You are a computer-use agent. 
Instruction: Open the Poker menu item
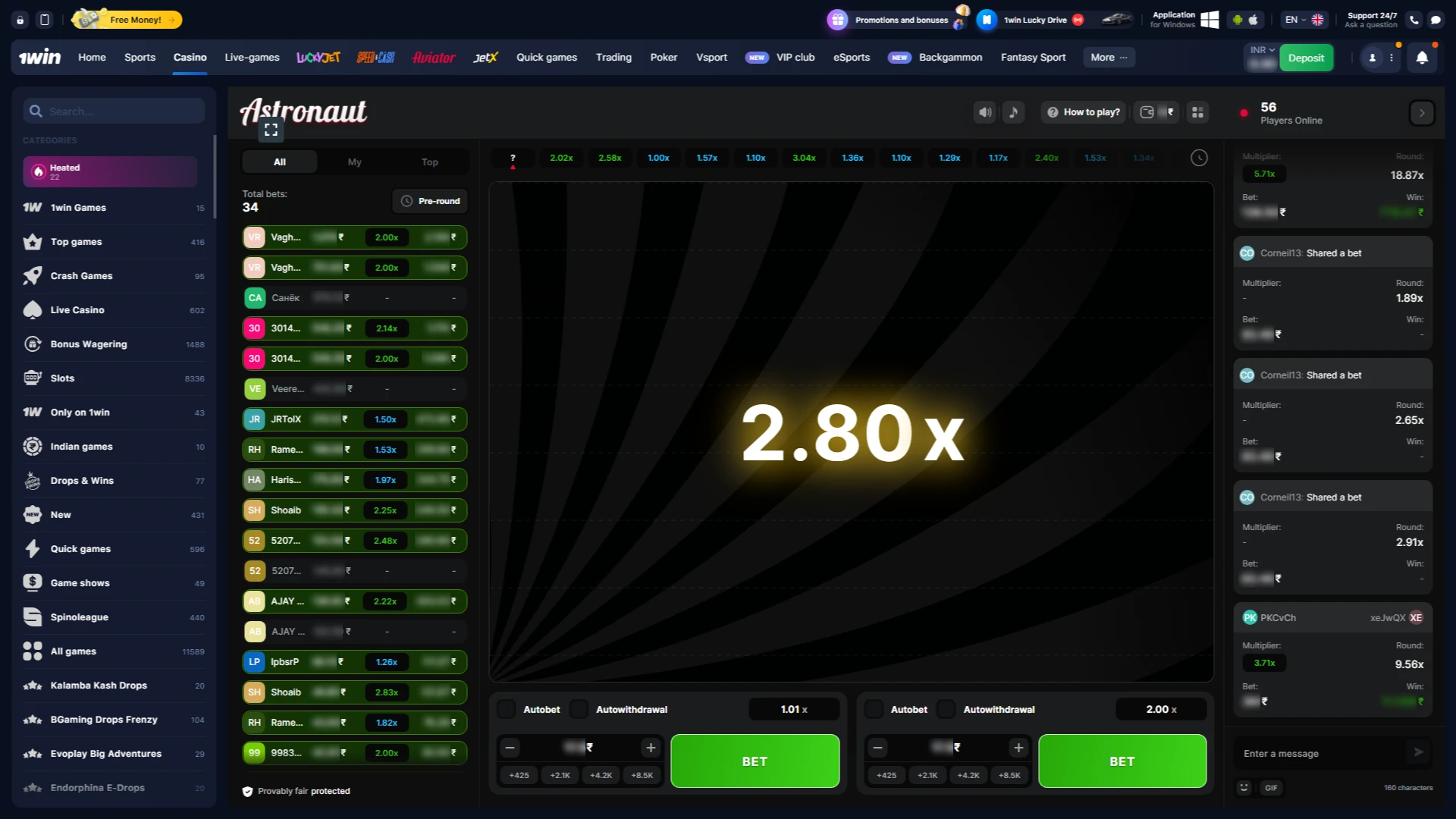(664, 58)
